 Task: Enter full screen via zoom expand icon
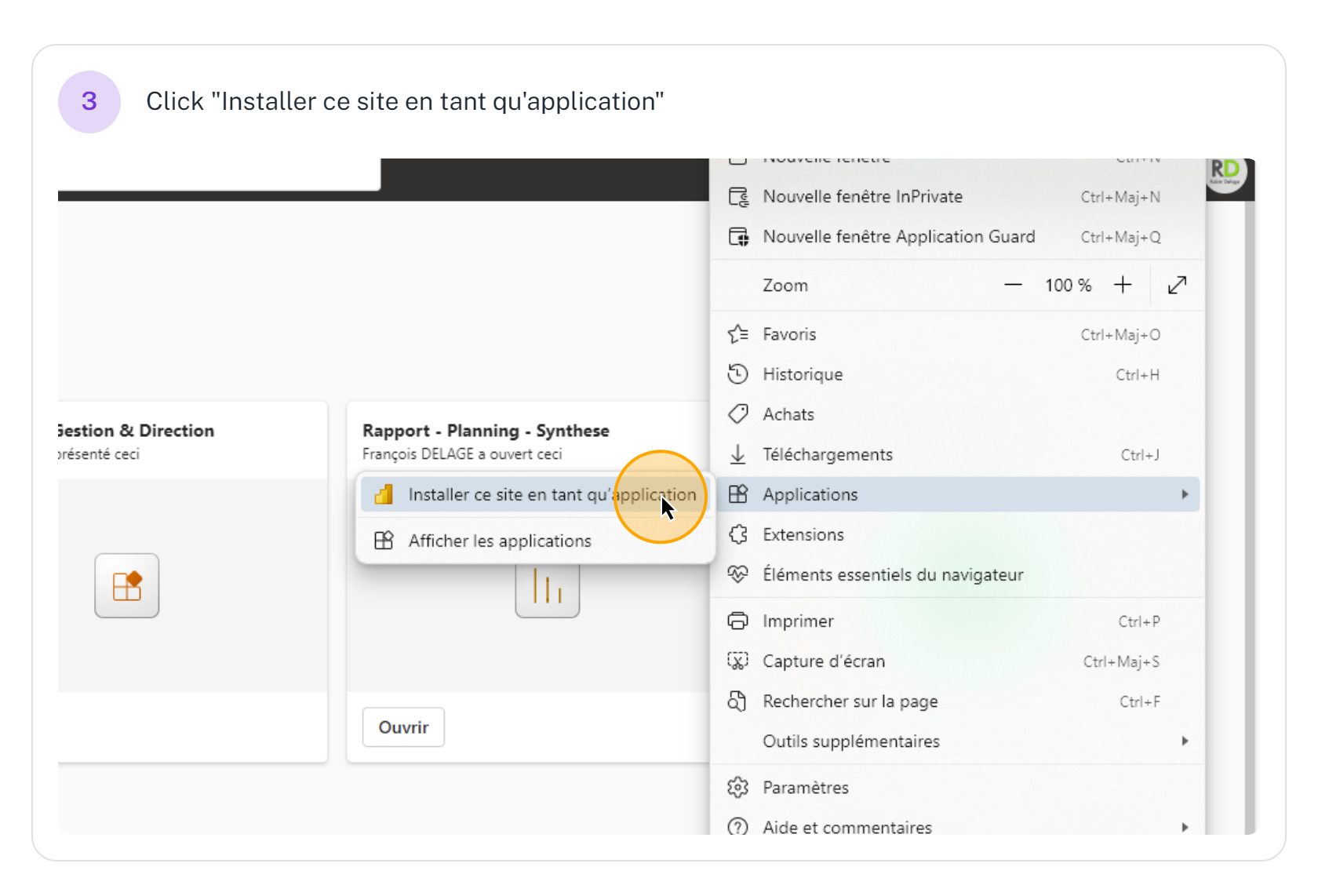(x=1177, y=286)
